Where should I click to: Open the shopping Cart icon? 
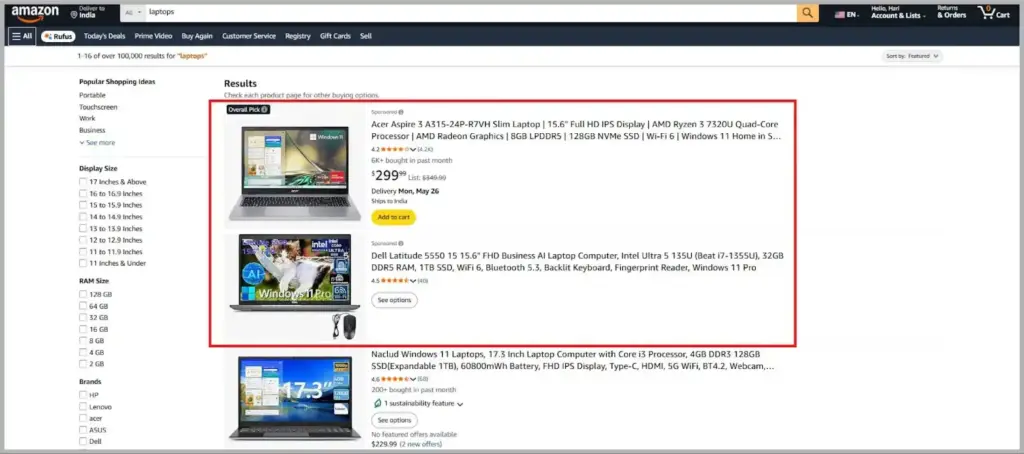(993, 13)
